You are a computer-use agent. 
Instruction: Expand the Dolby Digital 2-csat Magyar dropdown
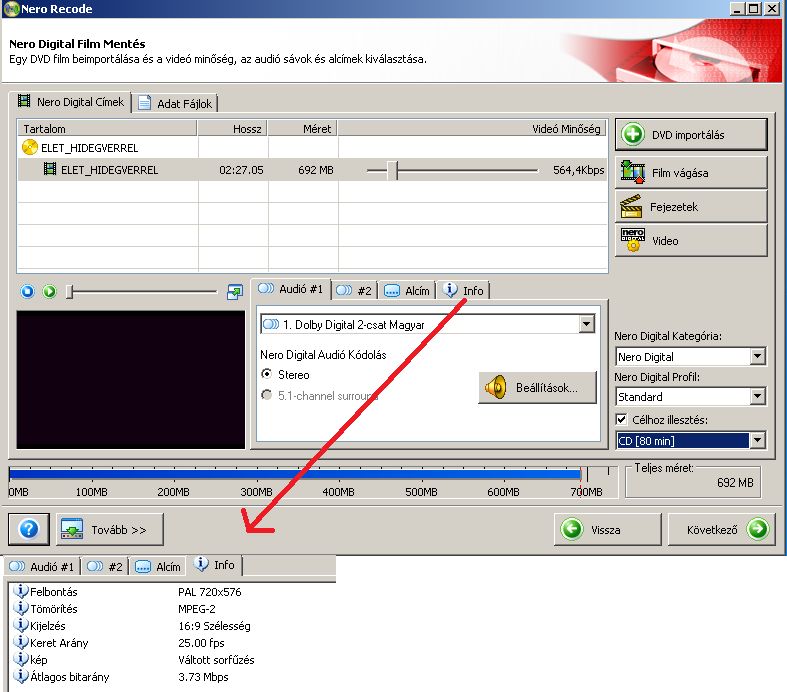586,324
